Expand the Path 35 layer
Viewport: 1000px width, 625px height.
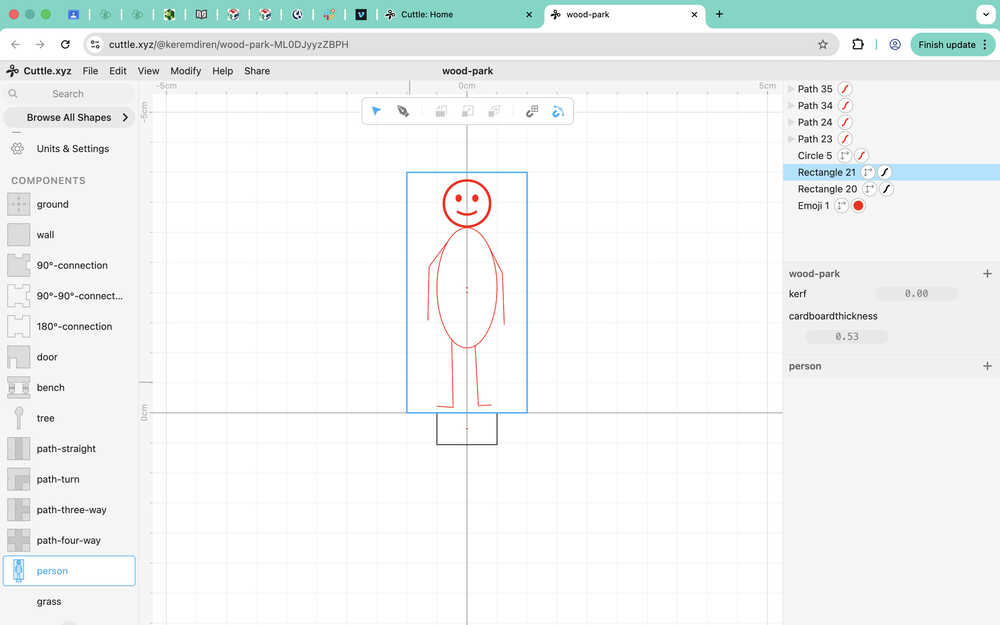point(791,89)
